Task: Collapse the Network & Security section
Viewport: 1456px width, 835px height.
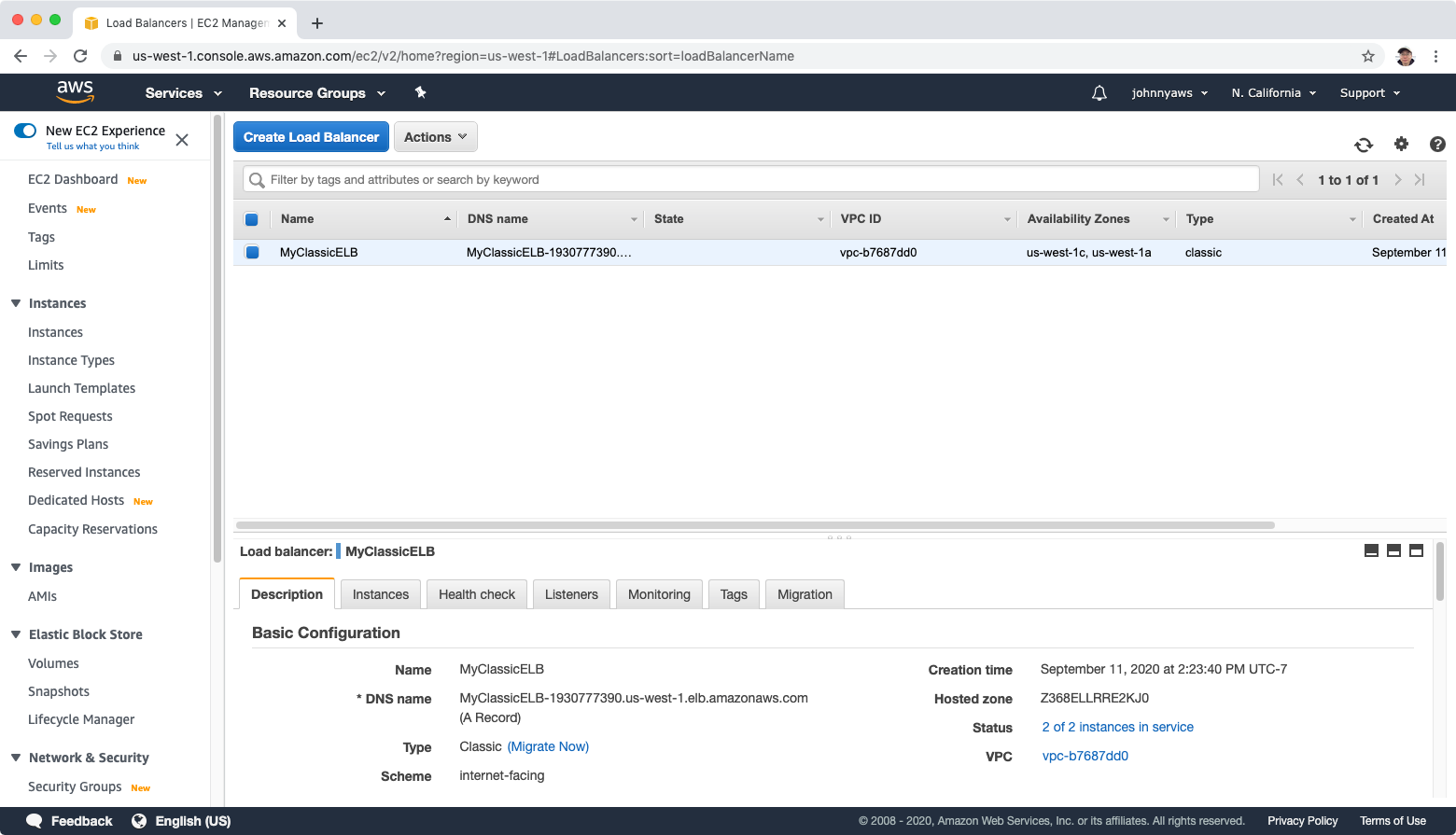Action: [x=16, y=758]
